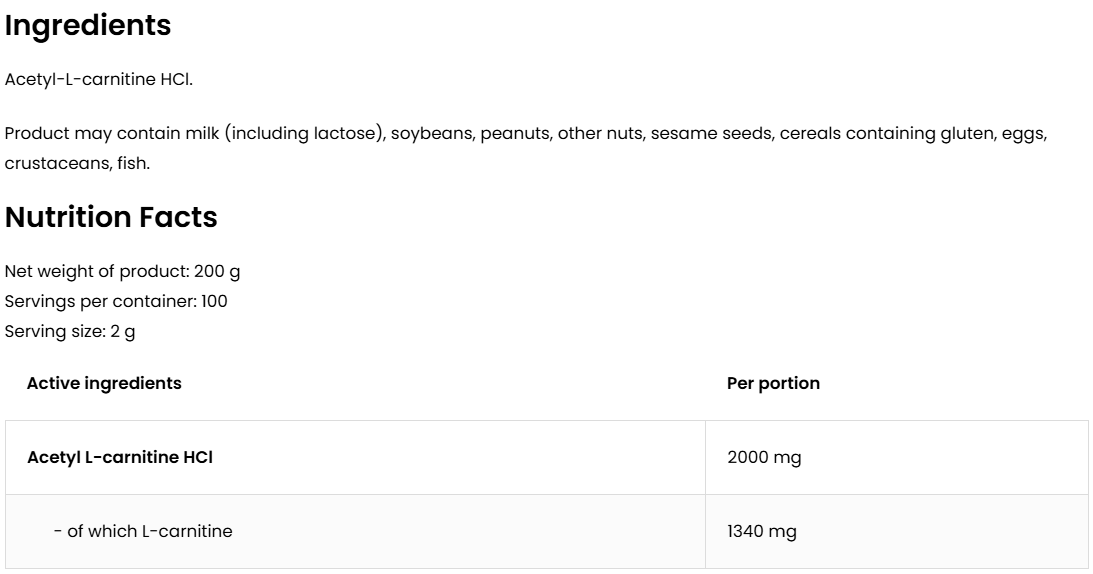The image size is (1093, 574).
Task: Click the Serving size 2 g line
Action: coord(70,331)
